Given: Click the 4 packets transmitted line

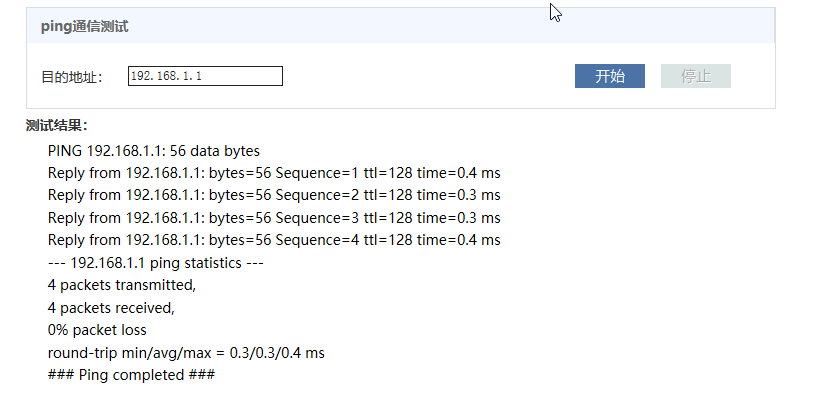Looking at the screenshot, I should [x=121, y=284].
